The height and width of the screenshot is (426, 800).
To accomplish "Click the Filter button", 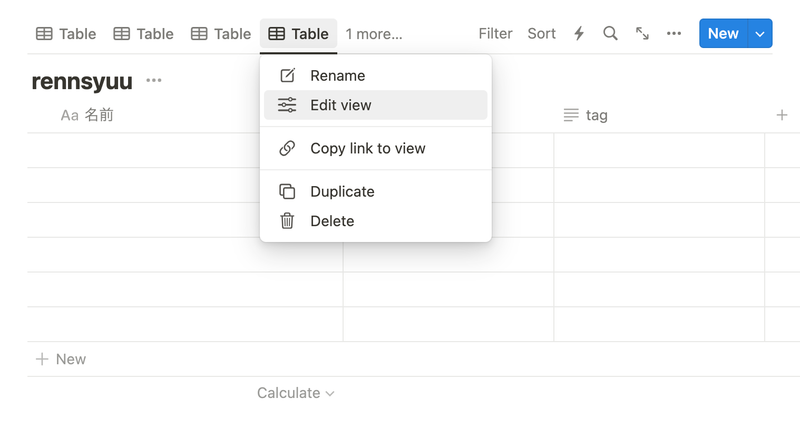I will [x=495, y=34].
